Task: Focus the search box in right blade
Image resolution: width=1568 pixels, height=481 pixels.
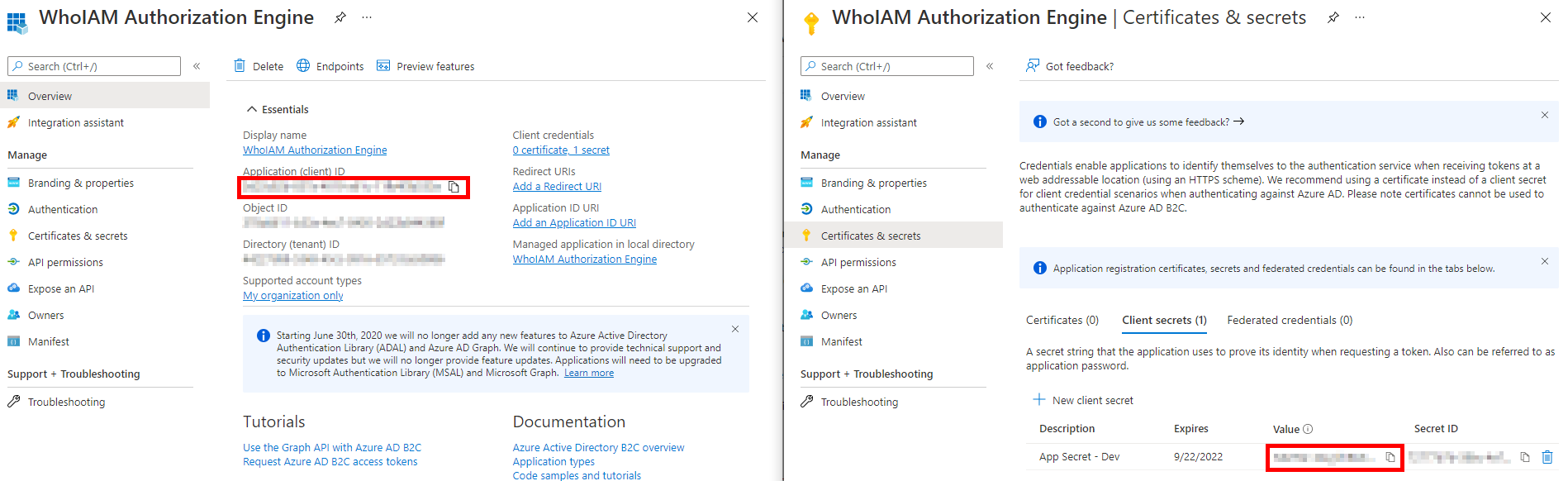Action: (x=887, y=66)
